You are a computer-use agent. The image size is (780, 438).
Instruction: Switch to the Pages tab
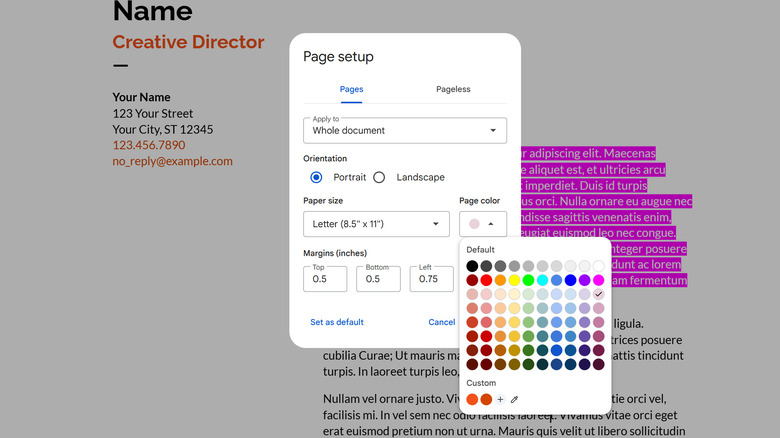click(351, 89)
